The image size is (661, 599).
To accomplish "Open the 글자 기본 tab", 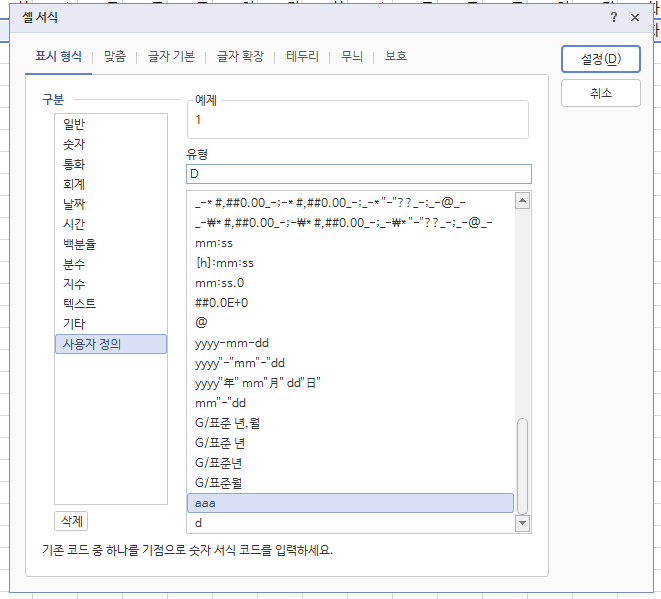I will 171,56.
